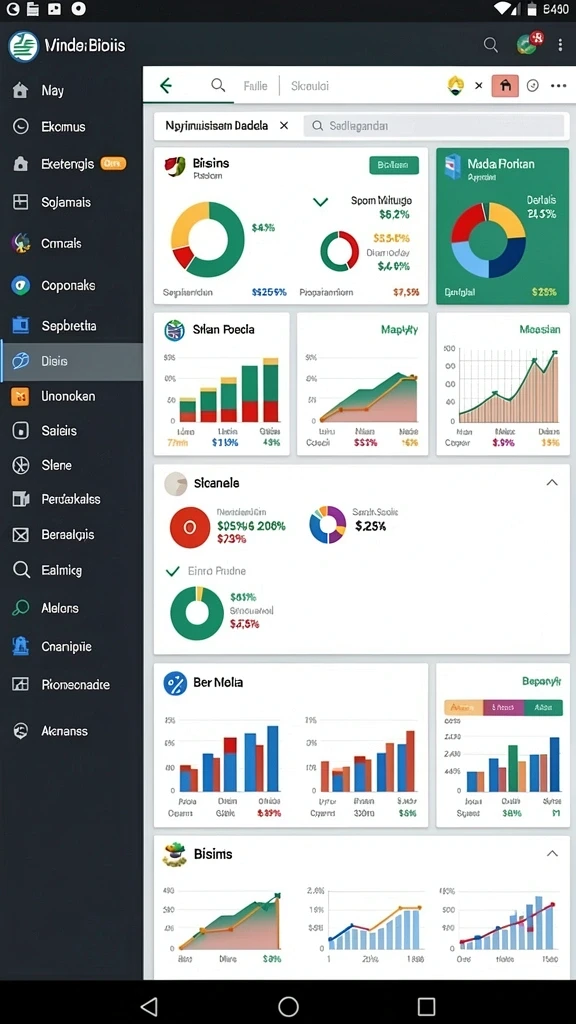Toggle the Einro Prudne checkmark
Image resolution: width=576 pixels, height=1024 pixels.
click(172, 571)
